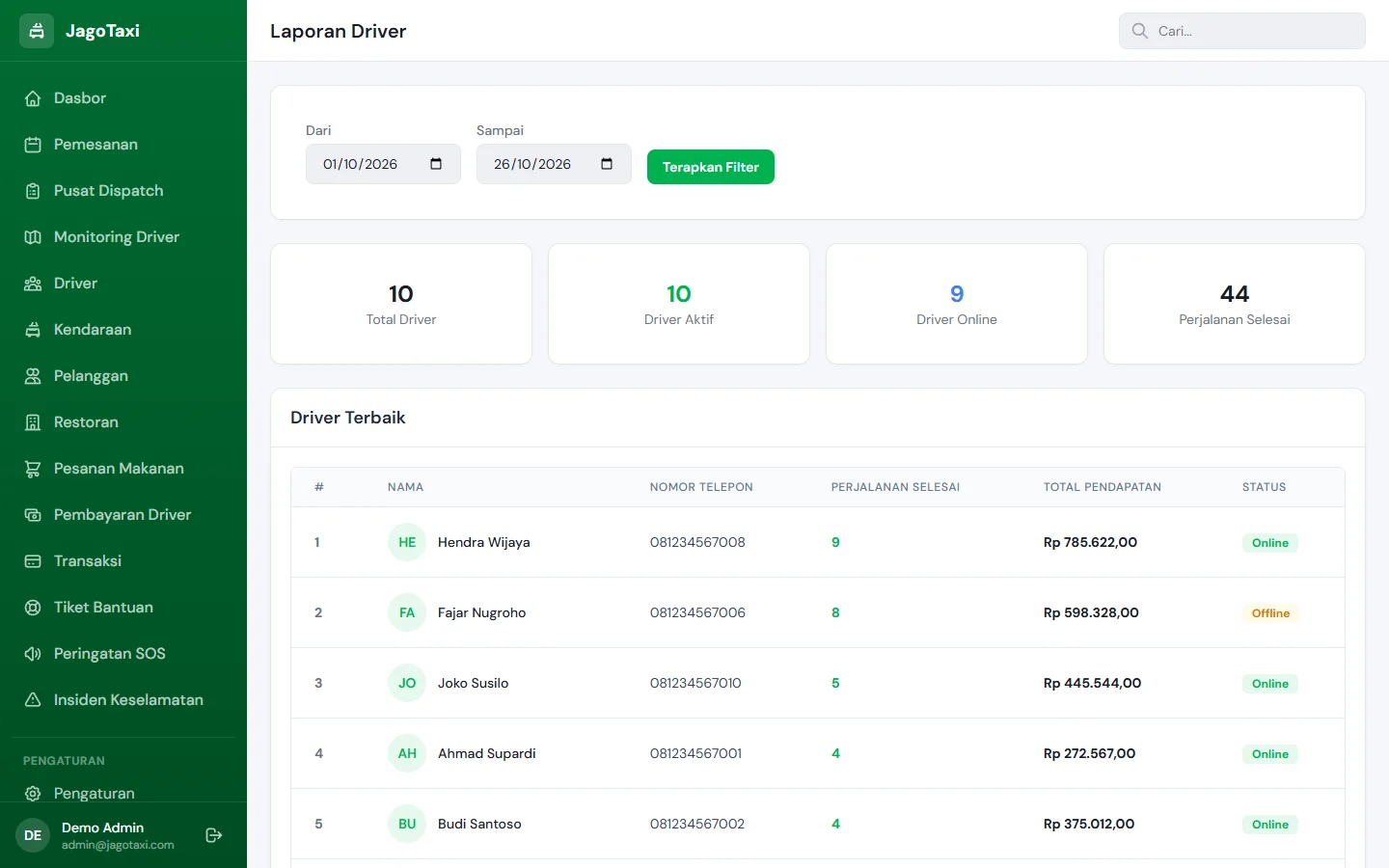Viewport: 1389px width, 868px height.
Task: Click the Transaksi card icon
Action: (x=33, y=561)
